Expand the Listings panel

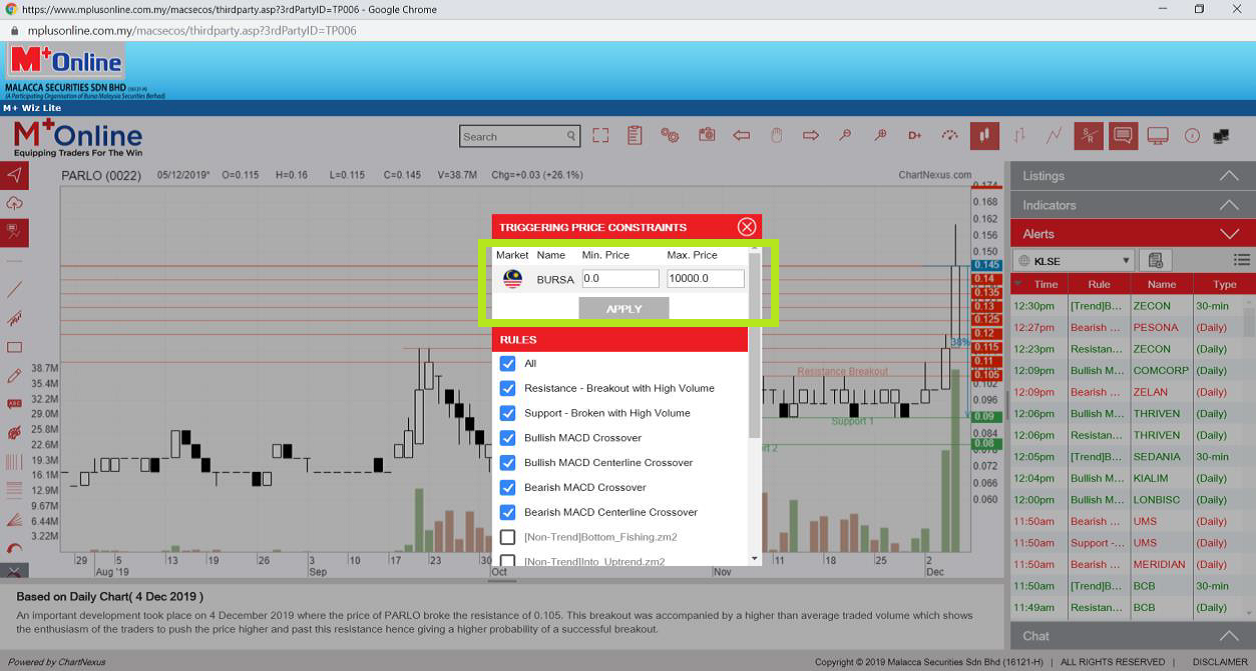[1132, 176]
